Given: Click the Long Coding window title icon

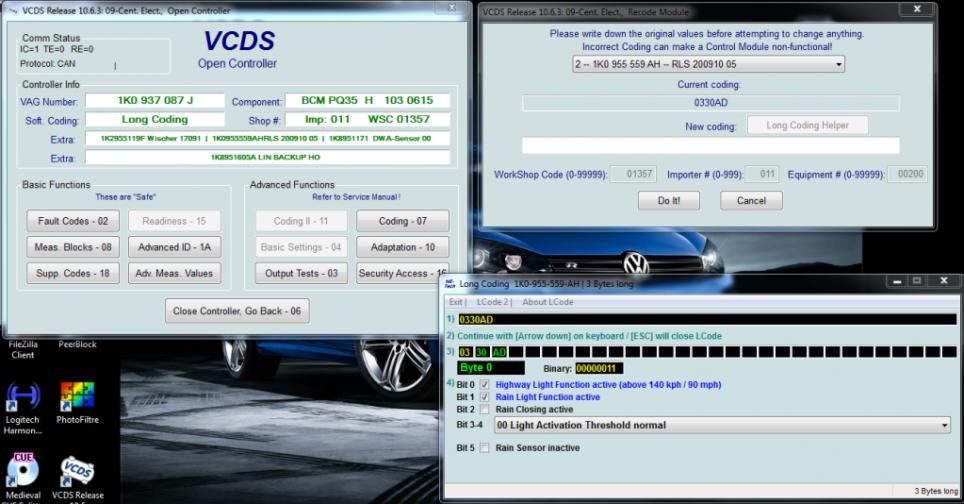Looking at the screenshot, I should [449, 283].
